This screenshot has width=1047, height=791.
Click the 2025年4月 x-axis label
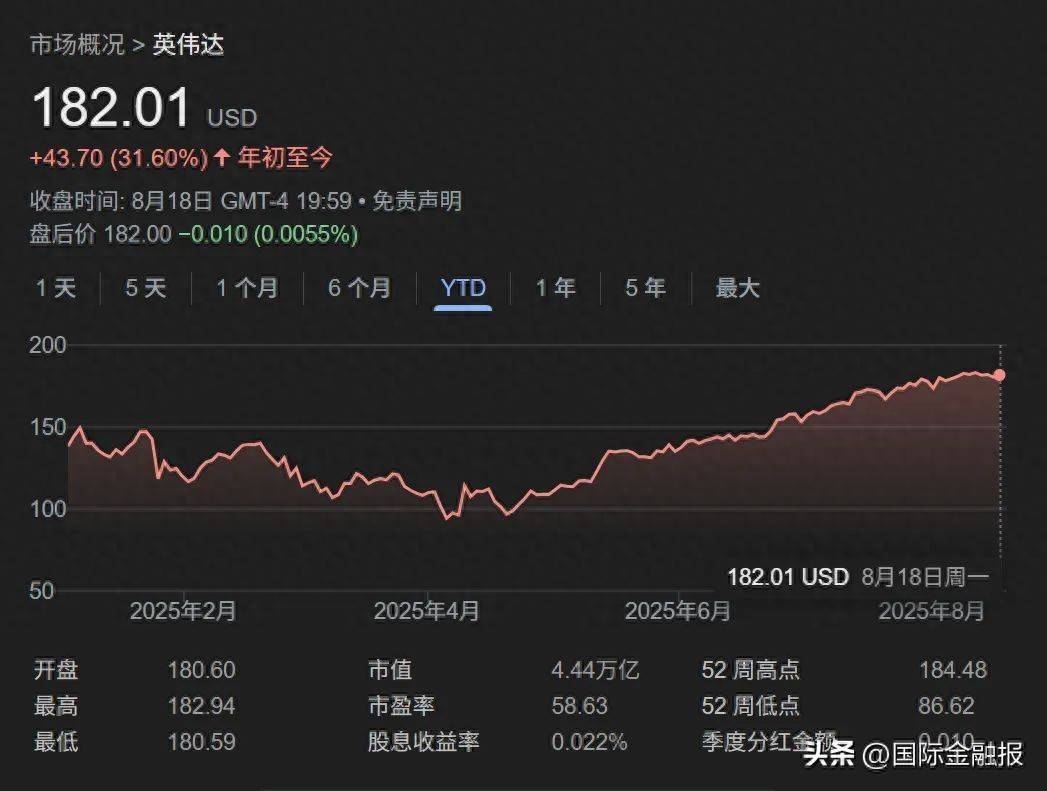pyautogui.click(x=427, y=611)
